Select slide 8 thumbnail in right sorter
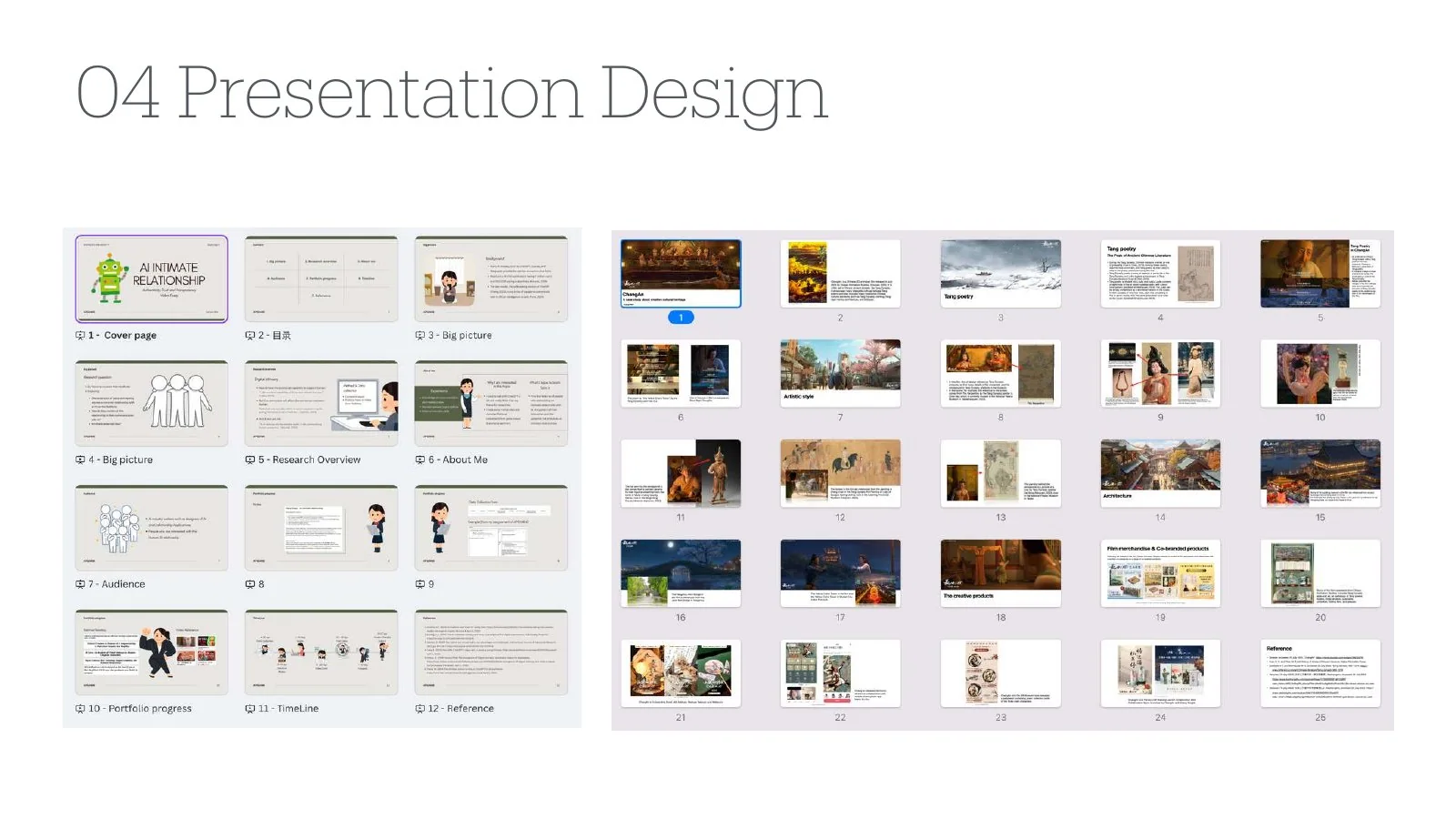1456x819 pixels. (1001, 374)
